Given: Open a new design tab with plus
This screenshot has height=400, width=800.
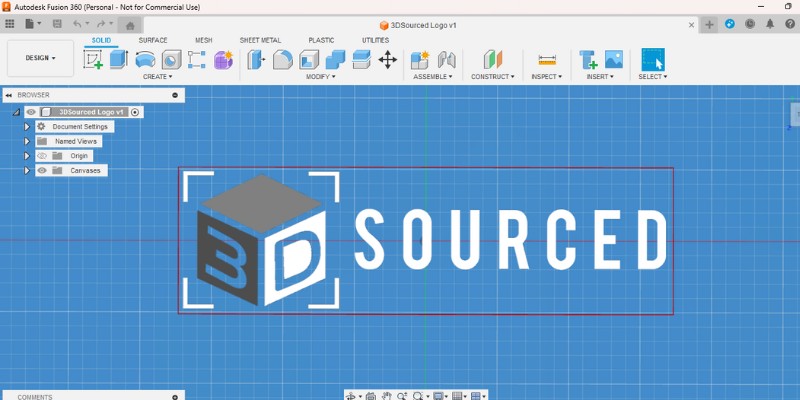Looking at the screenshot, I should pos(709,24).
